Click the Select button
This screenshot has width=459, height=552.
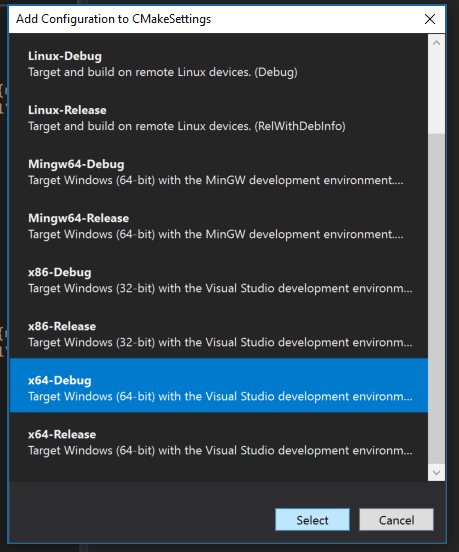pyautogui.click(x=312, y=520)
